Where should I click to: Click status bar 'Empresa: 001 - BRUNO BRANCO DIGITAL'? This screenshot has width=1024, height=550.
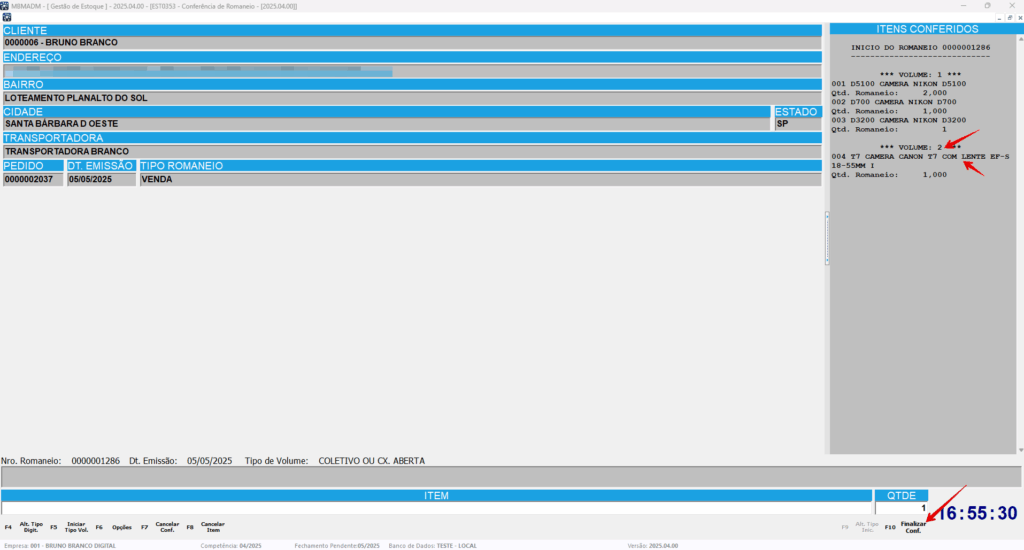click(60, 545)
